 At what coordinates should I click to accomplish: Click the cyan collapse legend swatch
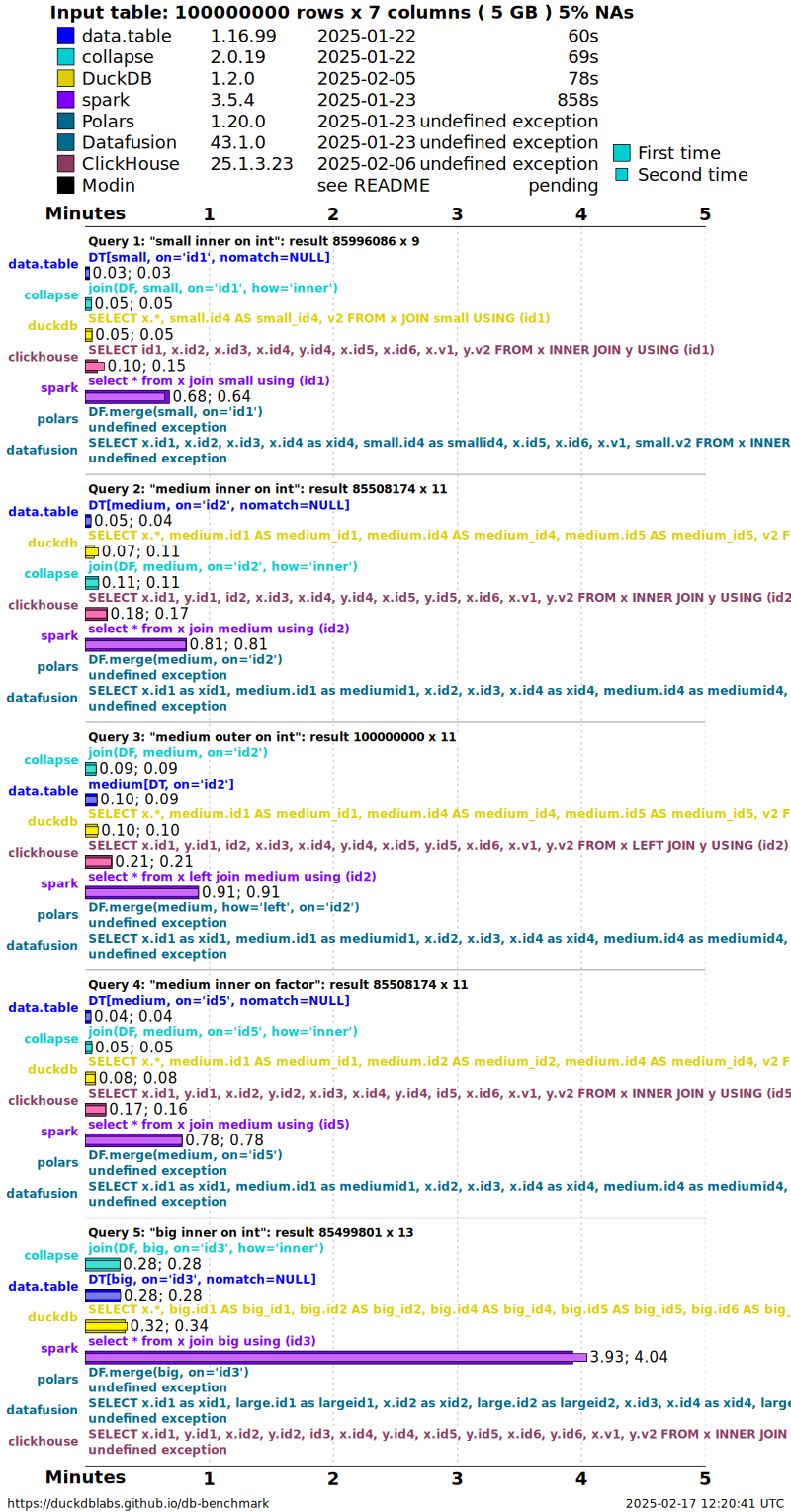66,57
